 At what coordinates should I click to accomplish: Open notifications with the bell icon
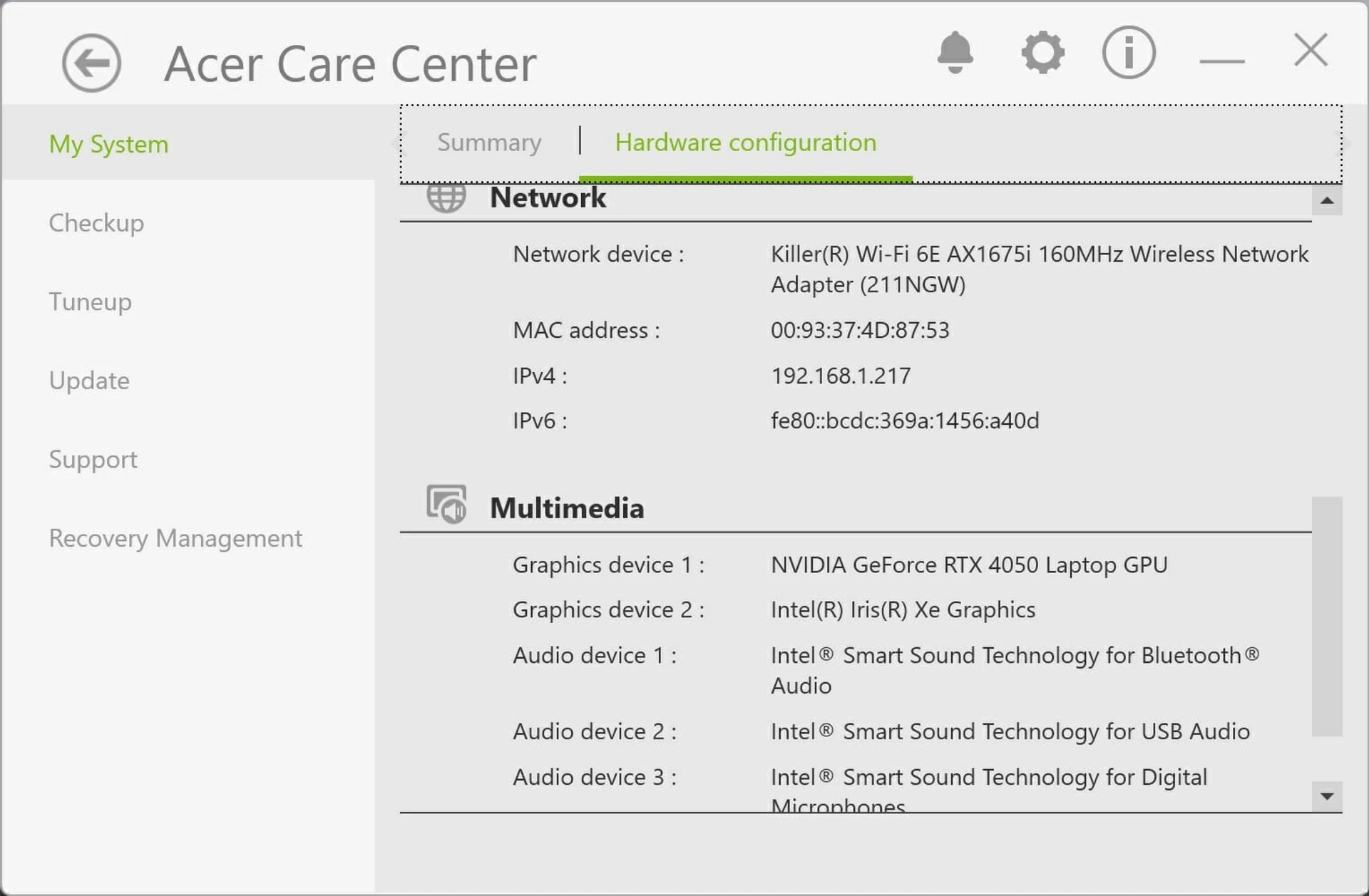click(x=955, y=52)
